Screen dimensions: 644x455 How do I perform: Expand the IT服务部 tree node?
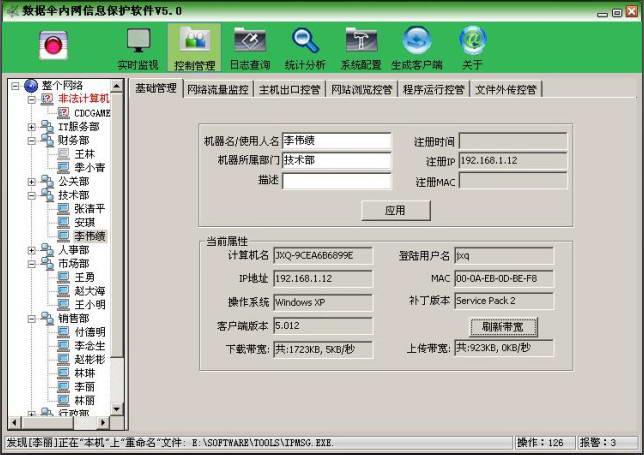32,127
